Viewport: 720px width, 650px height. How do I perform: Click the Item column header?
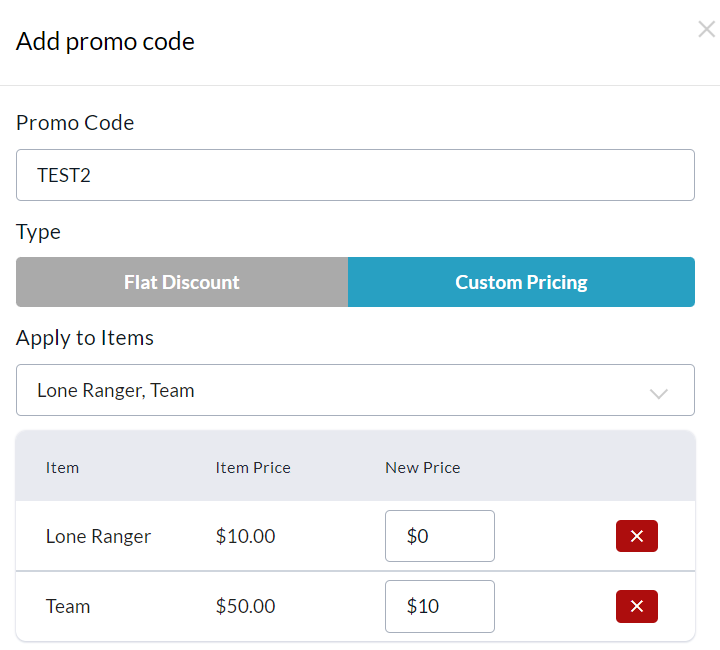(x=62, y=467)
